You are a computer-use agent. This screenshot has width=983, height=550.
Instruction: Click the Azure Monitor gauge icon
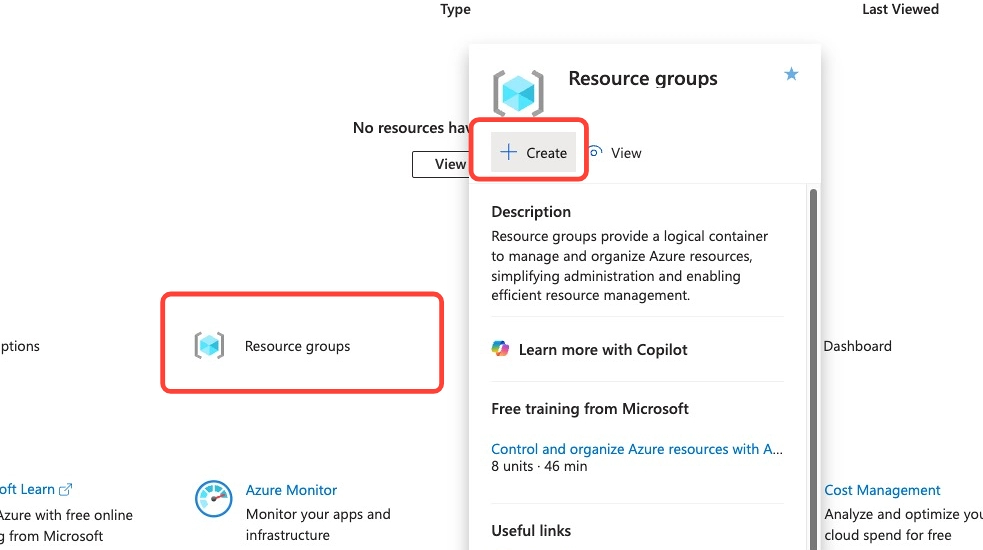(213, 498)
